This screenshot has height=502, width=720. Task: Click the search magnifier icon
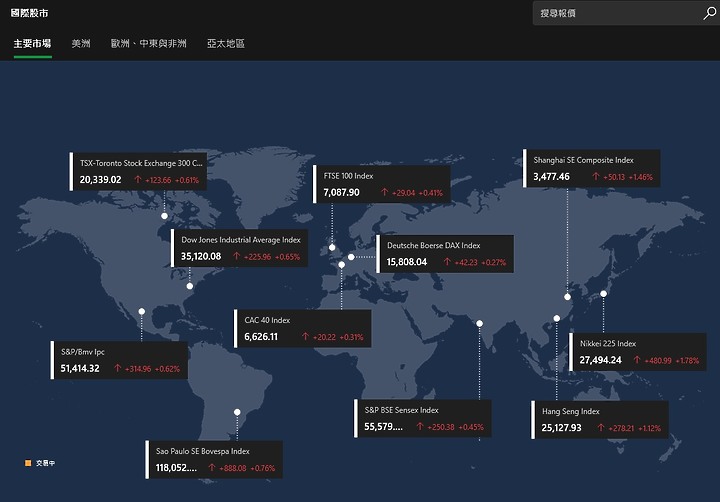[x=709, y=13]
